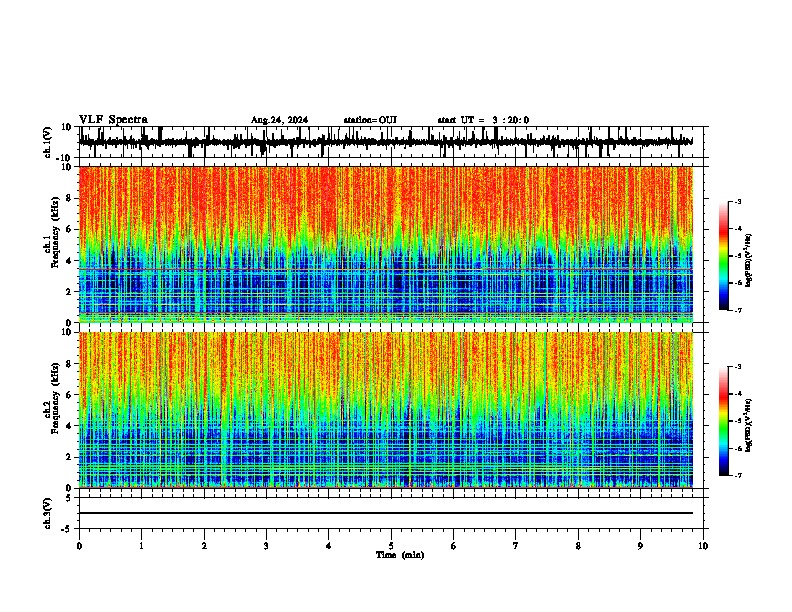This screenshot has width=792, height=612.
Task: Click the "9" tick on the time axis
Action: [x=640, y=546]
